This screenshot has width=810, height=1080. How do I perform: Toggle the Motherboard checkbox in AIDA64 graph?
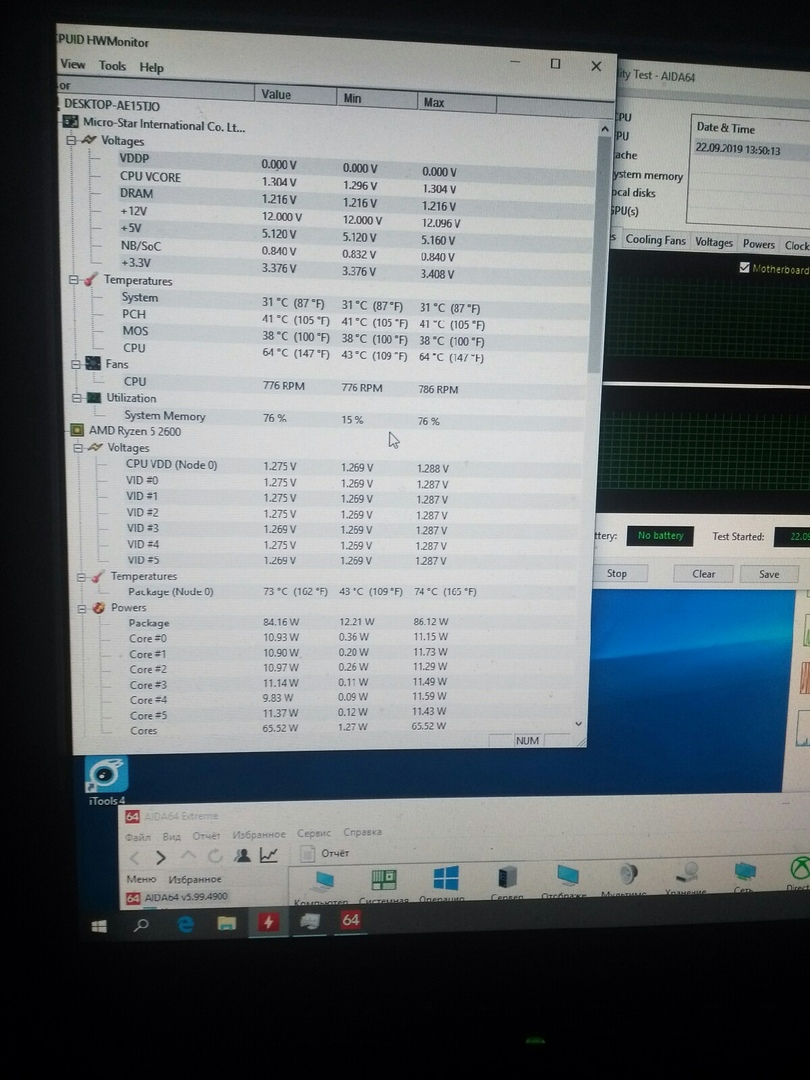click(x=745, y=267)
